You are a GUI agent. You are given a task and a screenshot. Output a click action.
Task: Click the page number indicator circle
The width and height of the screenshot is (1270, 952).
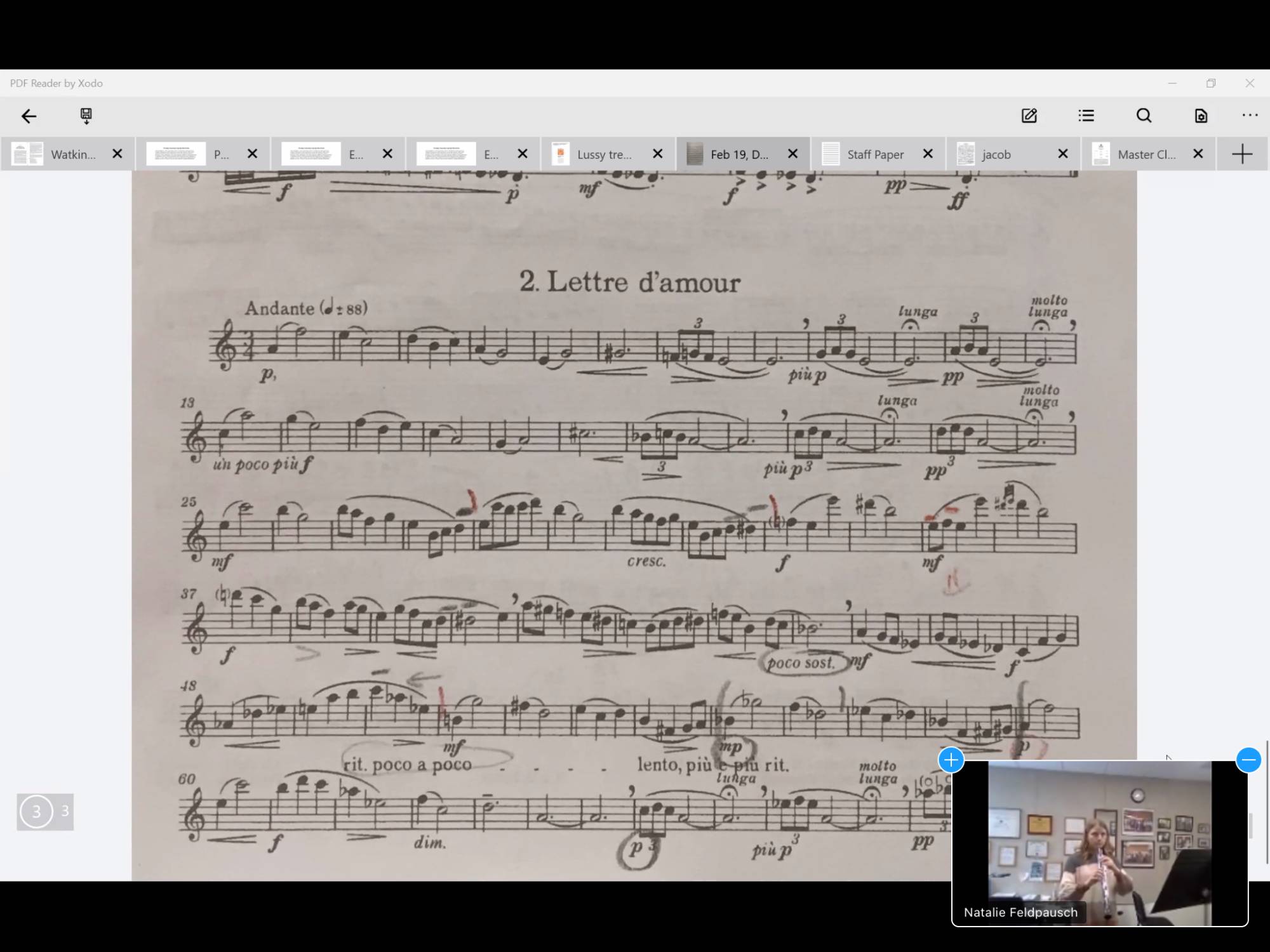point(36,811)
